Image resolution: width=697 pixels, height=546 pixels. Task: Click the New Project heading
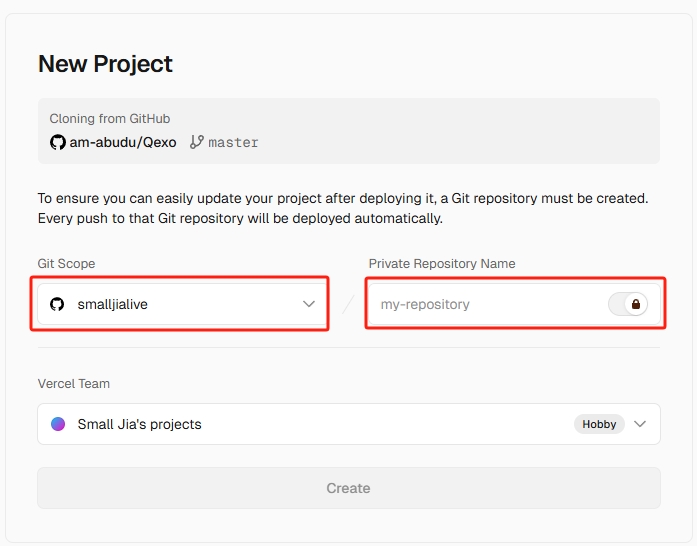coord(105,64)
